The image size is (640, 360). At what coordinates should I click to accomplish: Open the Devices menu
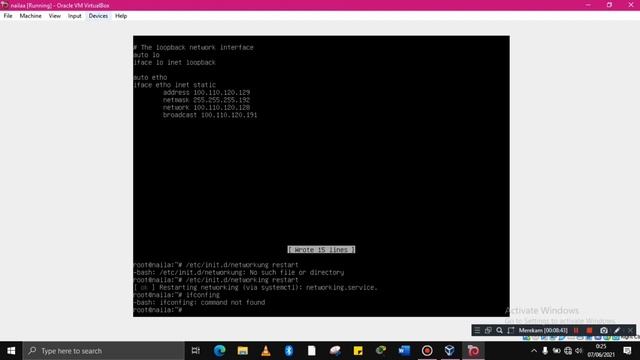[98, 16]
